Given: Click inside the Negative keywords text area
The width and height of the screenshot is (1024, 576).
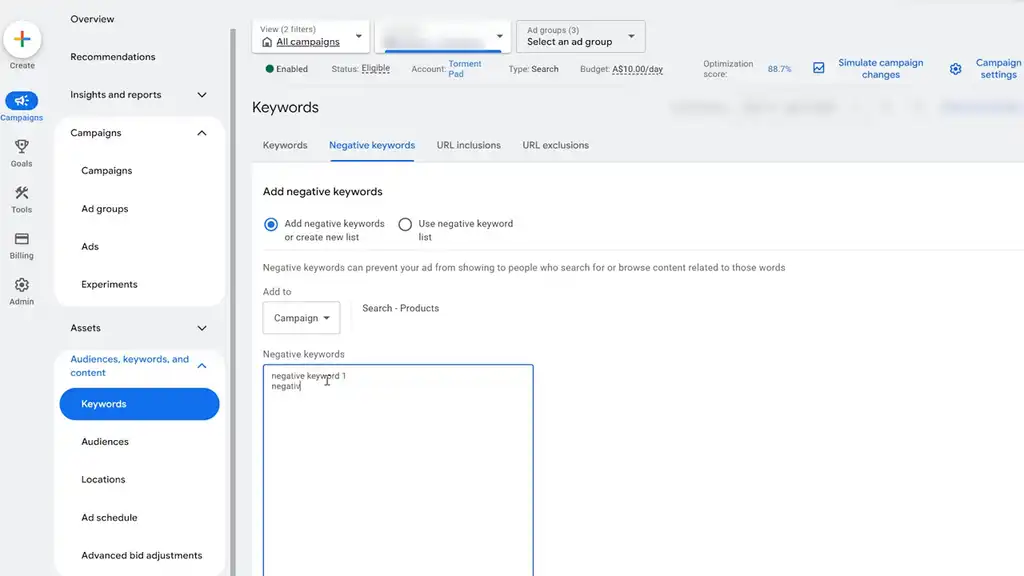Looking at the screenshot, I should [398, 470].
